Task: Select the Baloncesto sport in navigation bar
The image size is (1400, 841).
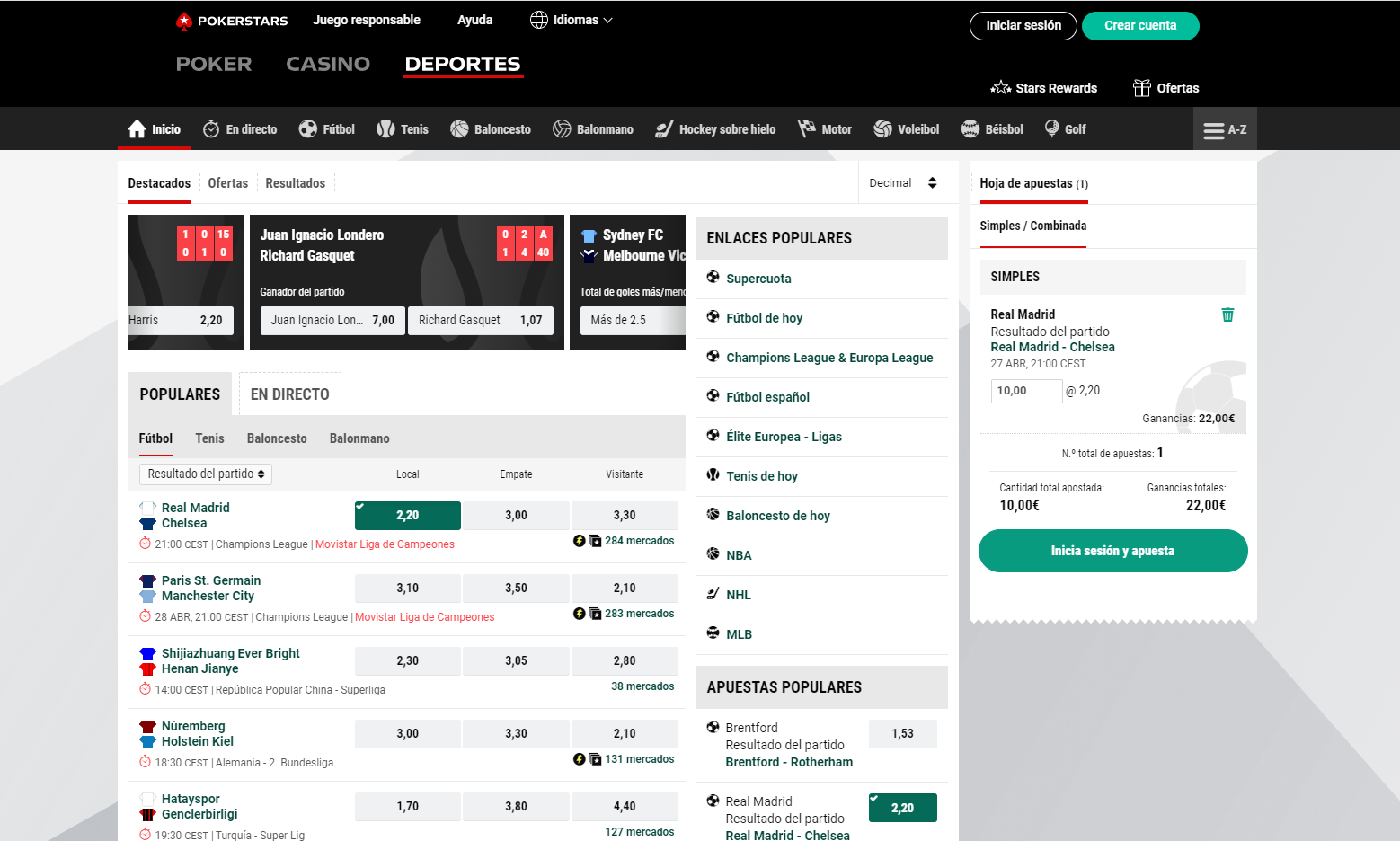Action: pos(491,129)
